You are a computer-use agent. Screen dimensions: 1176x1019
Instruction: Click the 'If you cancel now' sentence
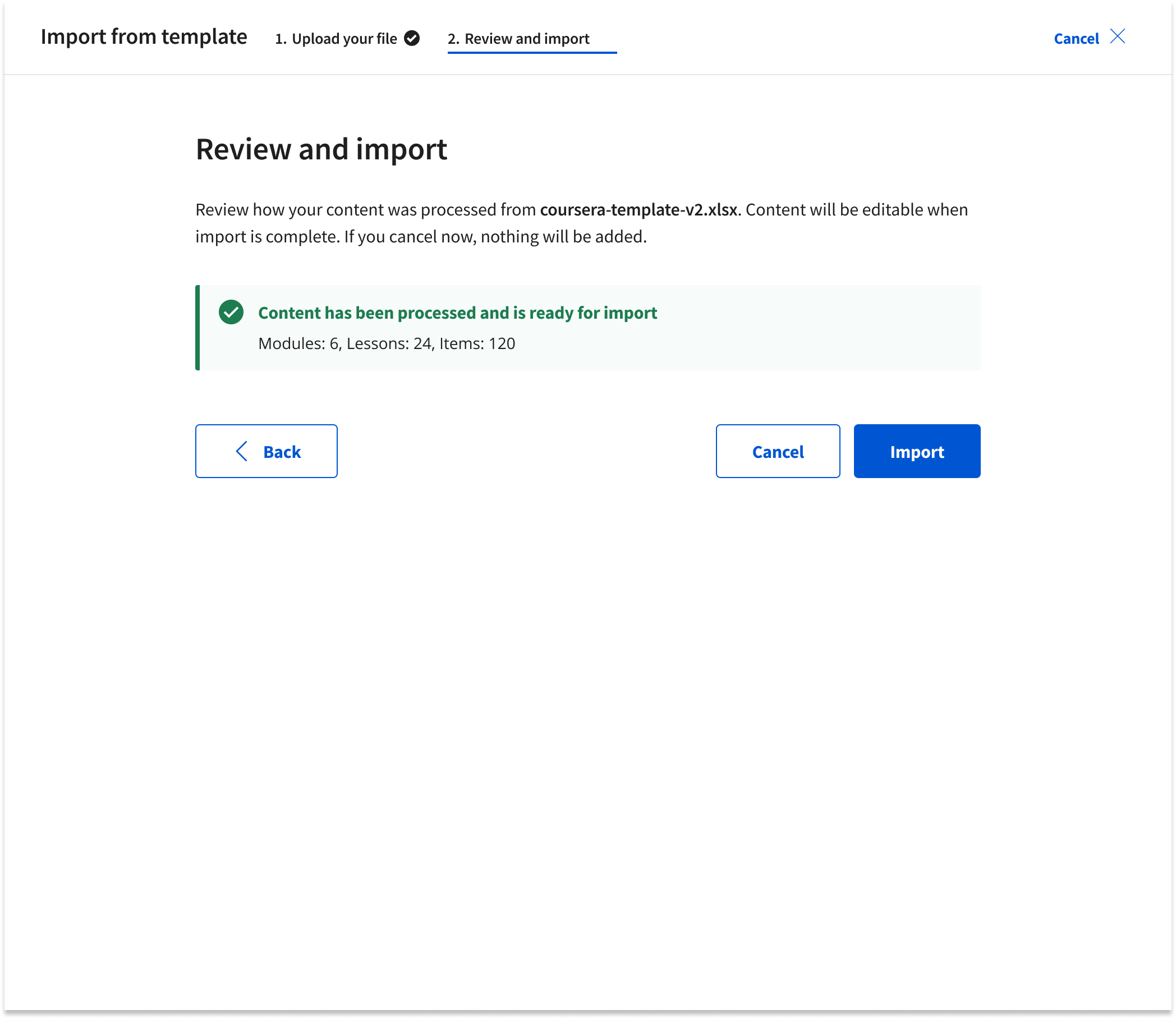(x=495, y=237)
